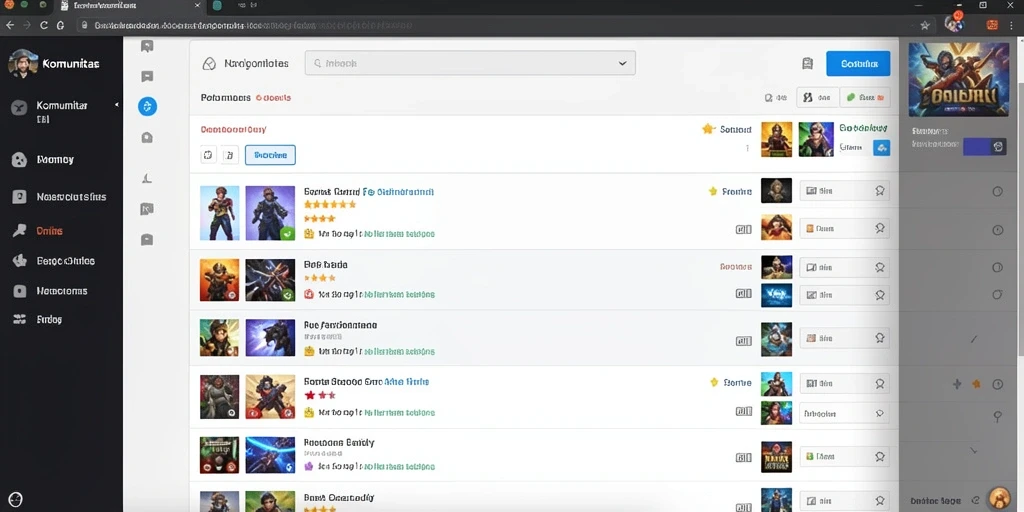Switch to the second browser tab with teal icon
This screenshot has height=512, width=1024.
217,6
